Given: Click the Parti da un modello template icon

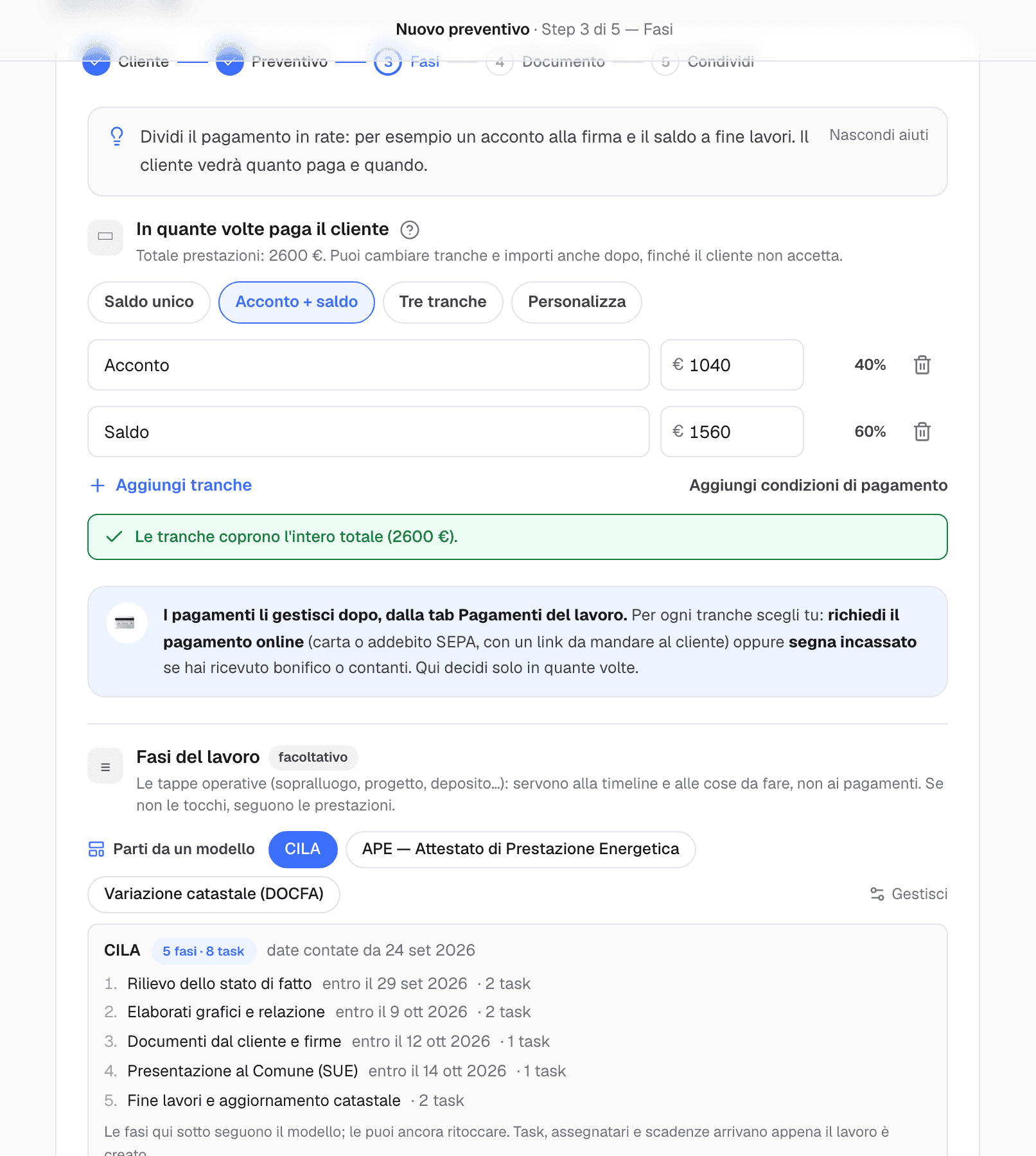Looking at the screenshot, I should pos(96,849).
